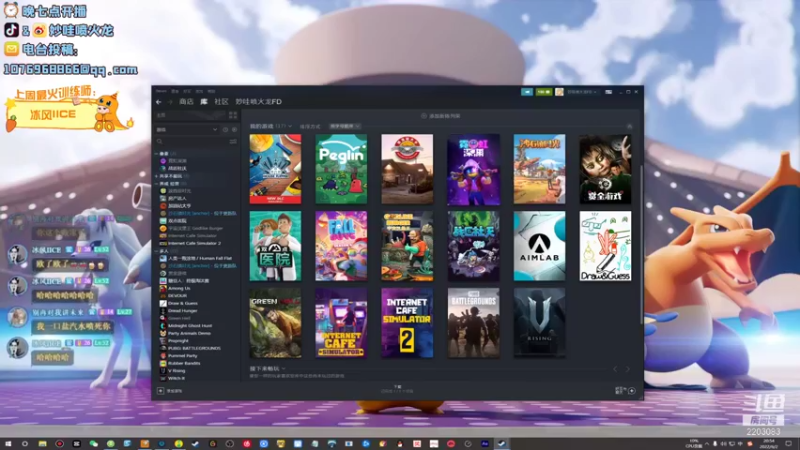This screenshot has height=450, width=800.
Task: Click the library vertical scrollbar
Action: pyautogui.click(x=641, y=245)
